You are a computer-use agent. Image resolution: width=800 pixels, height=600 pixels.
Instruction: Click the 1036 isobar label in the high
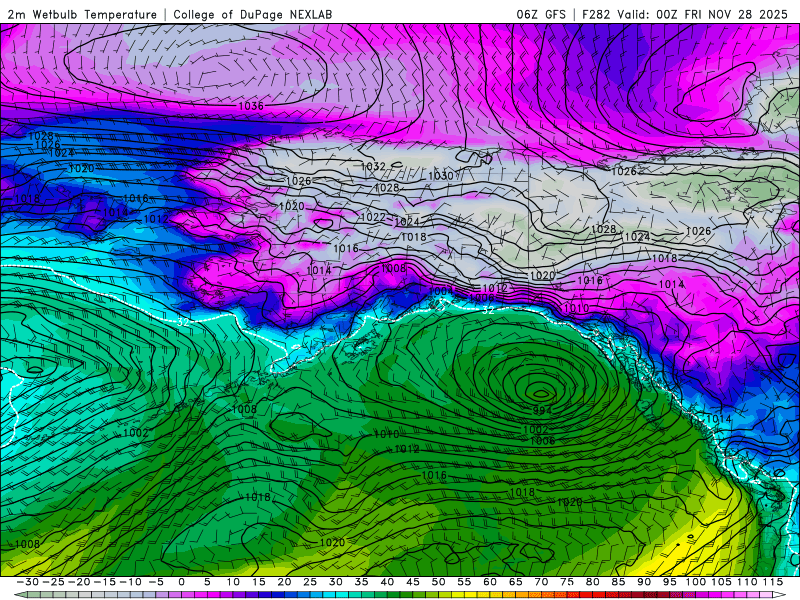[251, 106]
